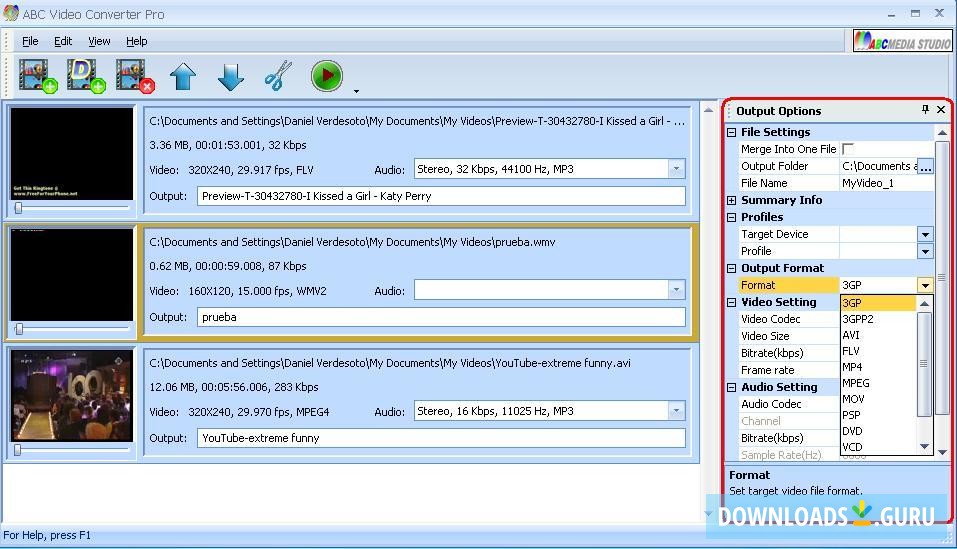Open Audio dropdown for prueba.wmv
The image size is (957, 549).
[676, 290]
